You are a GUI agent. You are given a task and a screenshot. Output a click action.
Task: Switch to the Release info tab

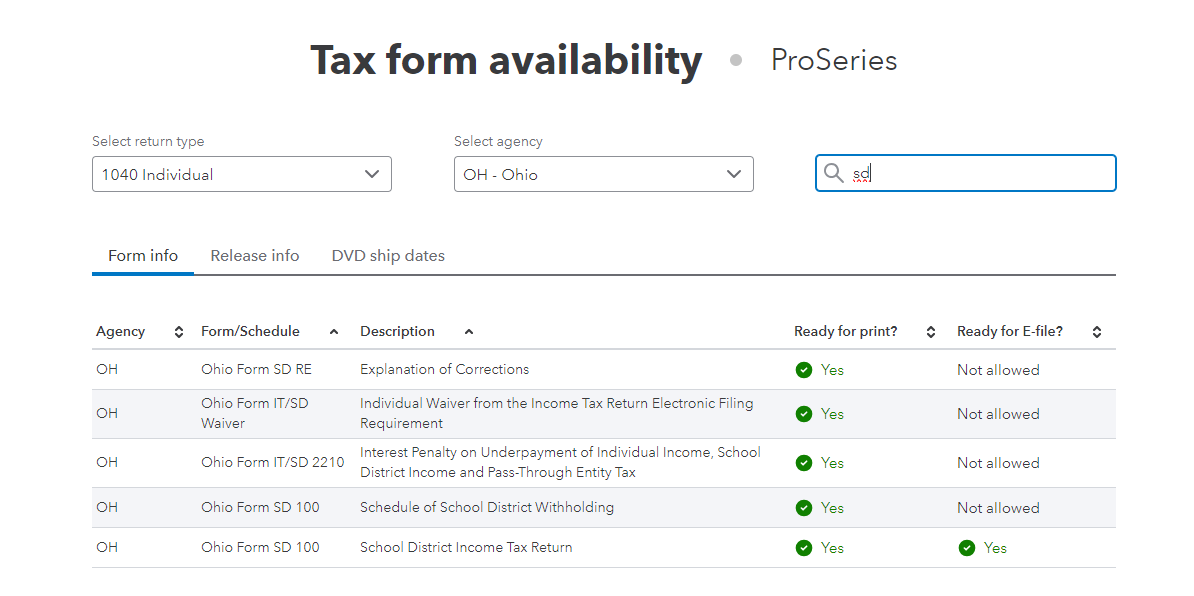(254, 255)
